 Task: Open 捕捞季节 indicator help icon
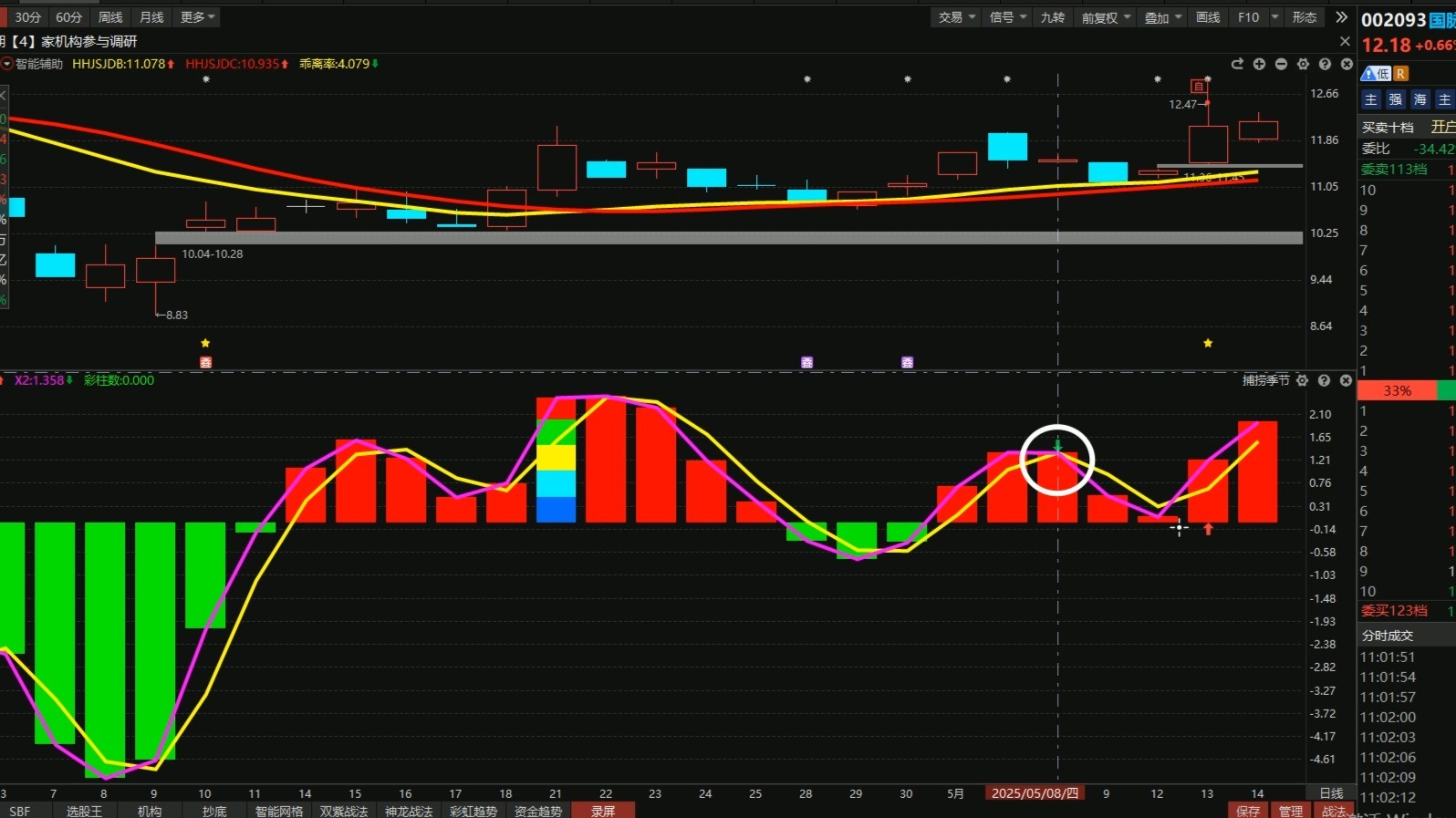coord(1324,380)
